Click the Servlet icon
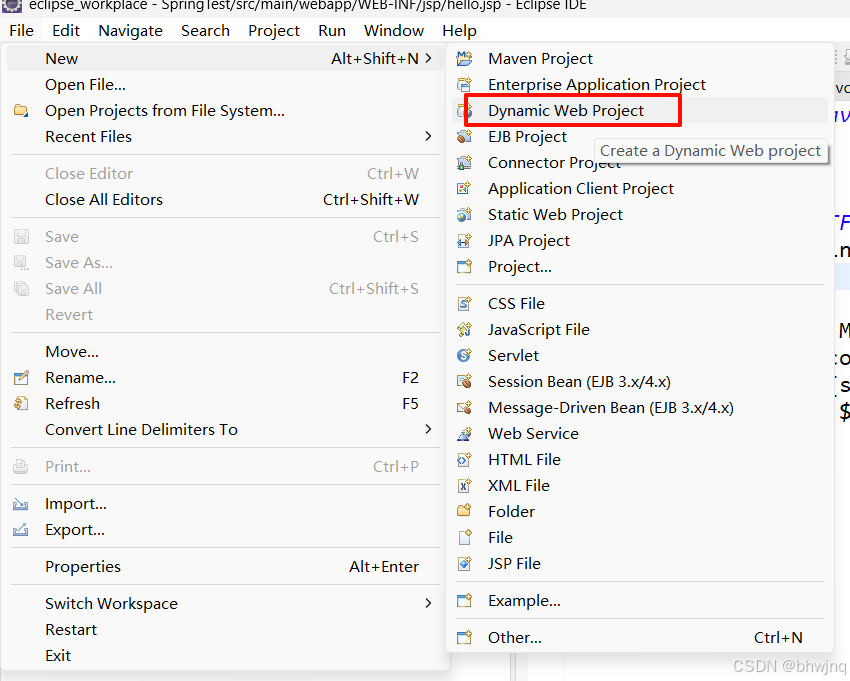 click(464, 355)
